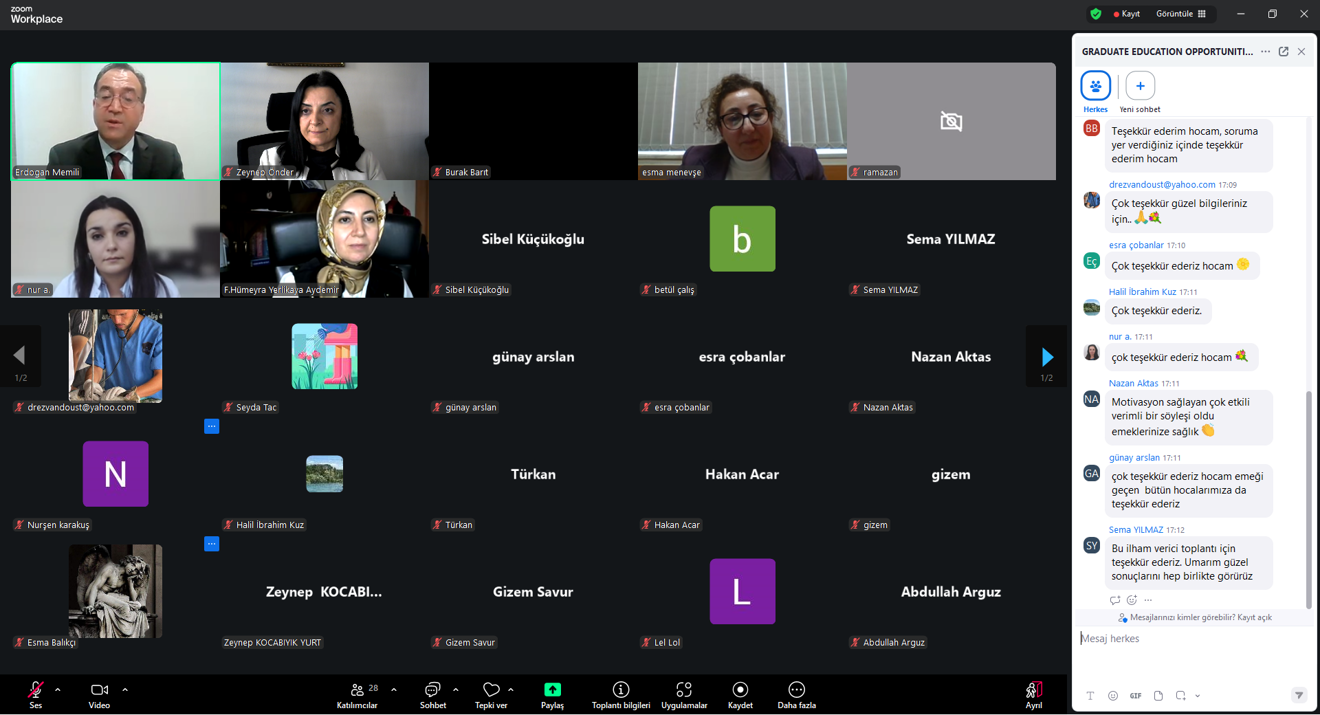
Task: Open the Görüntüle view menu
Action: 1181,14
